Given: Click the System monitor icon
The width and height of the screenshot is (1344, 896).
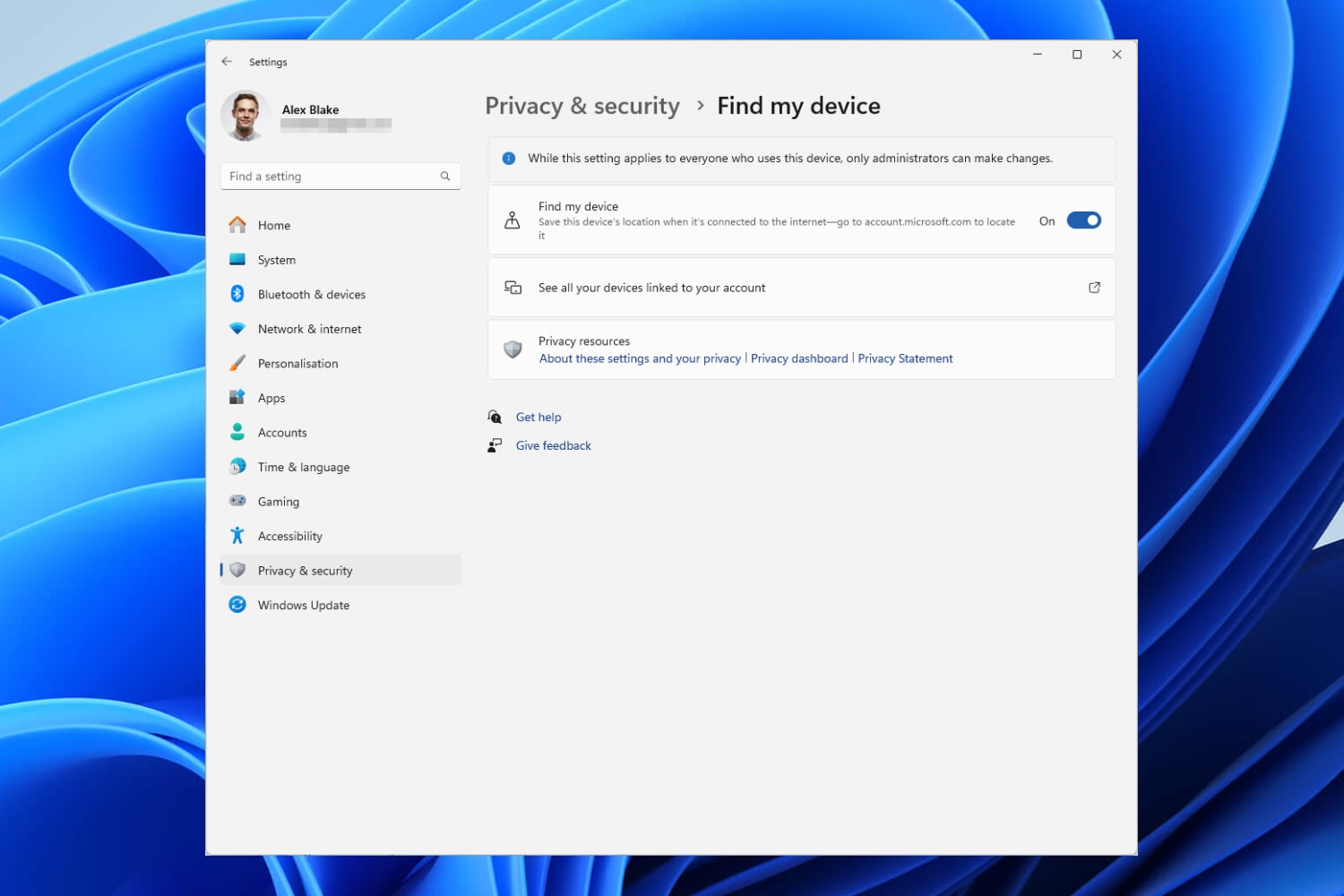Looking at the screenshot, I should click(237, 260).
